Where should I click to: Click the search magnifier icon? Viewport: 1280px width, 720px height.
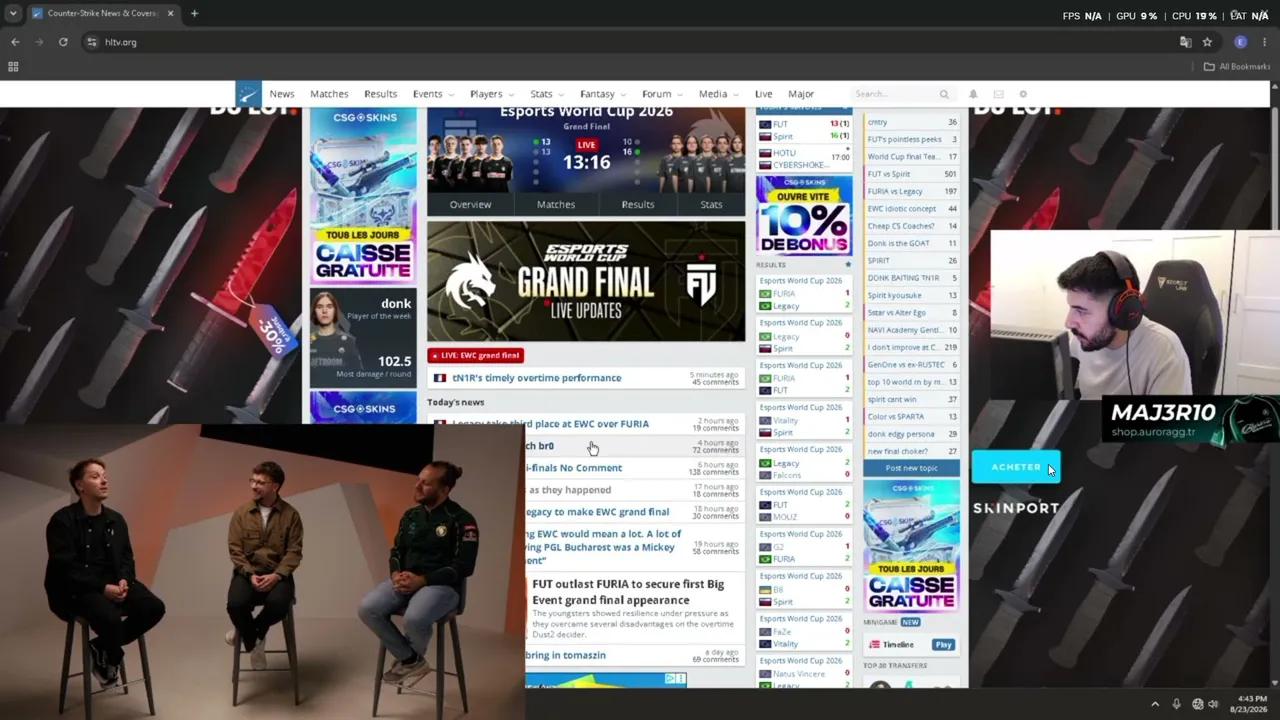(944, 94)
